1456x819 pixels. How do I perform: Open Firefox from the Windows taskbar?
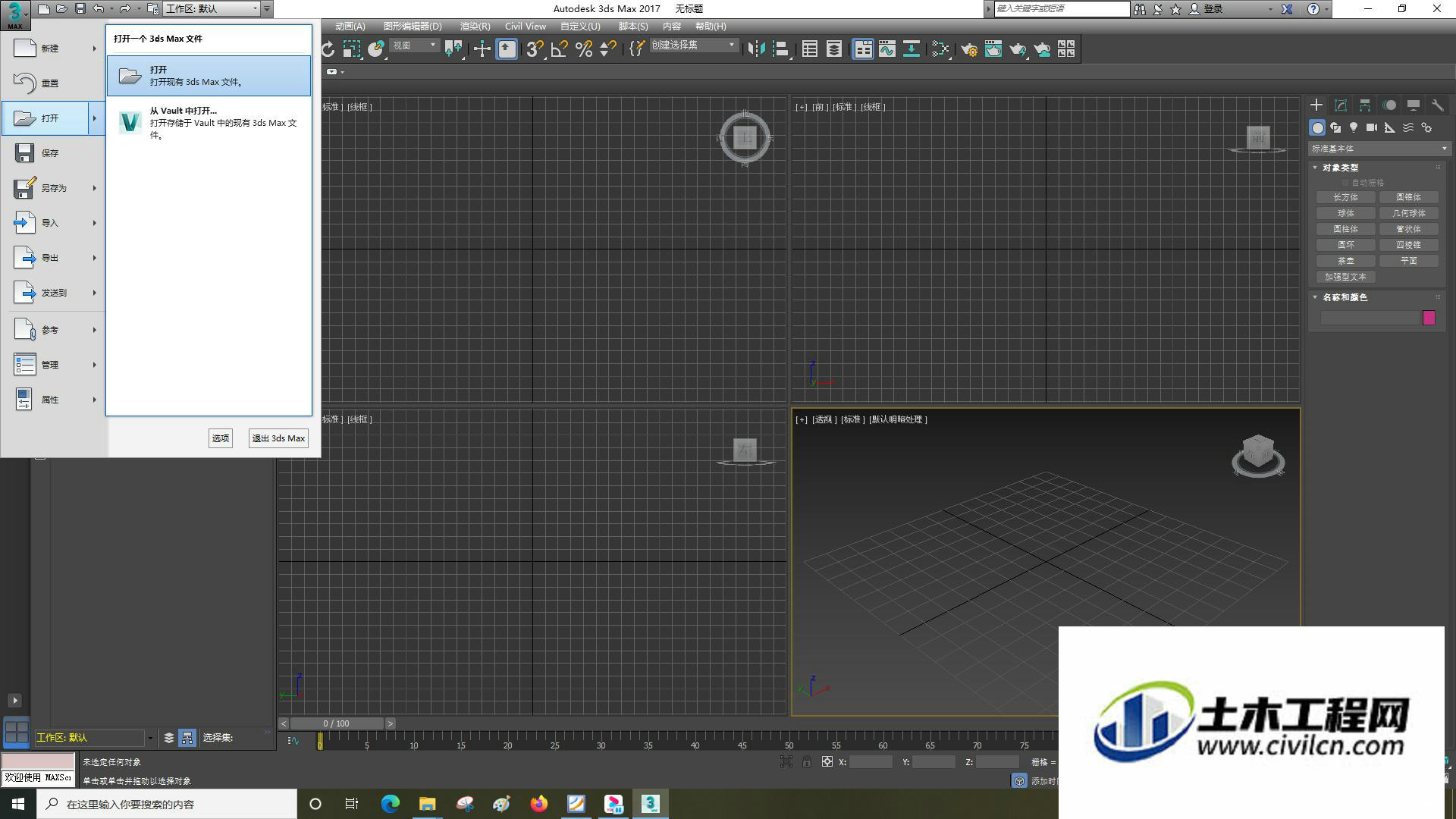(x=538, y=804)
